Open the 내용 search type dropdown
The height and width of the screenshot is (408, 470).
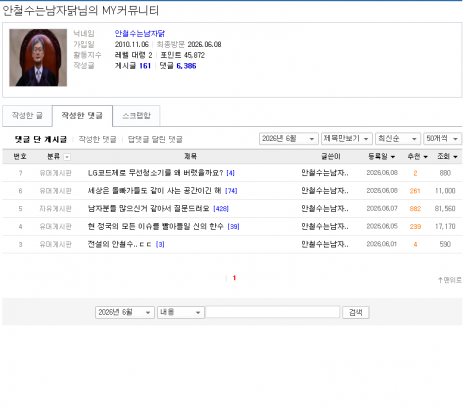(x=181, y=312)
